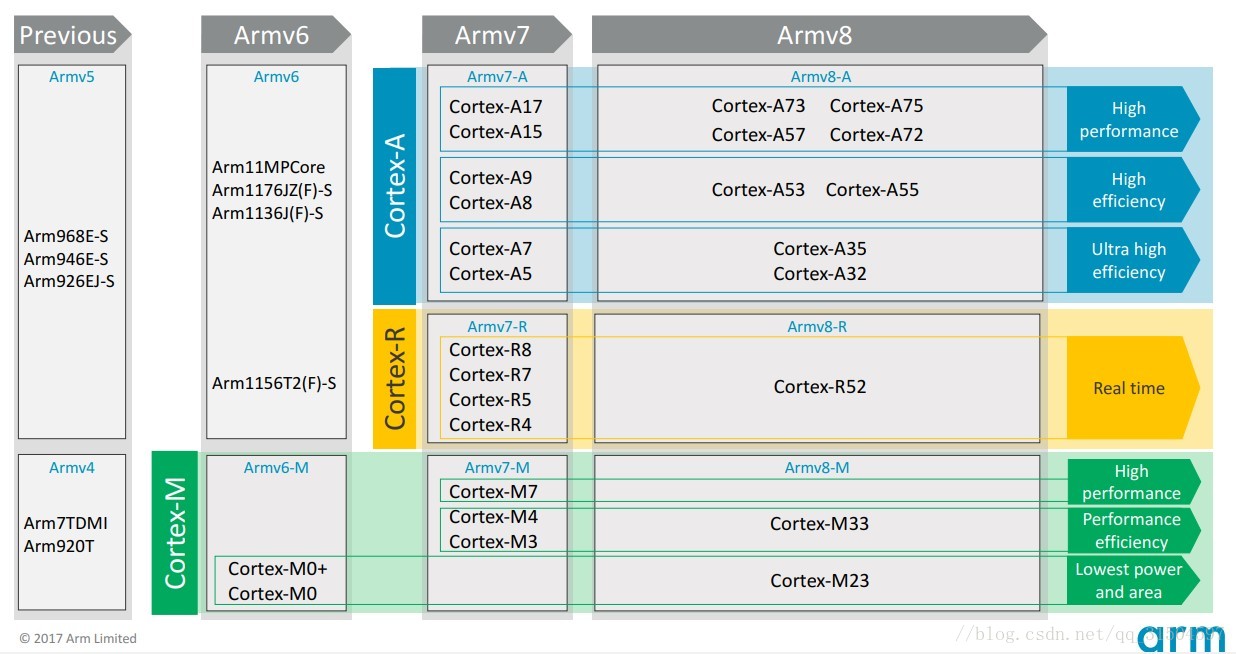Select Arm1136J(F)-S text

coord(268,213)
